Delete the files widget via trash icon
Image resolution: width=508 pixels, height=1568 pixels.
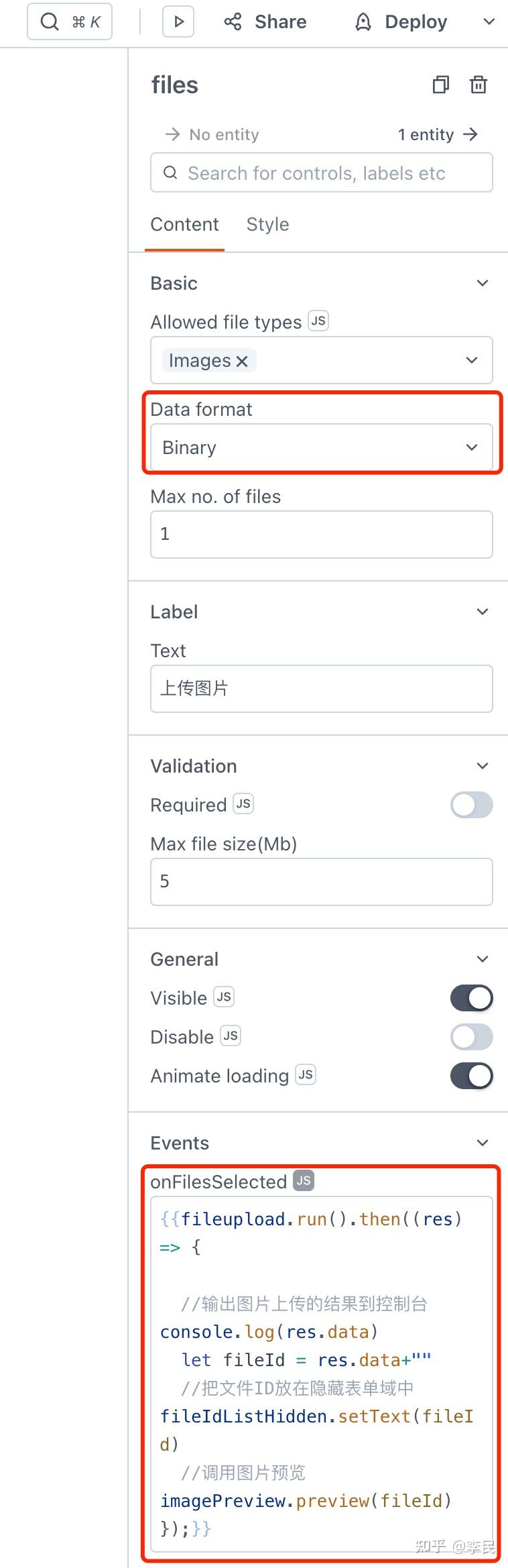coord(478,85)
